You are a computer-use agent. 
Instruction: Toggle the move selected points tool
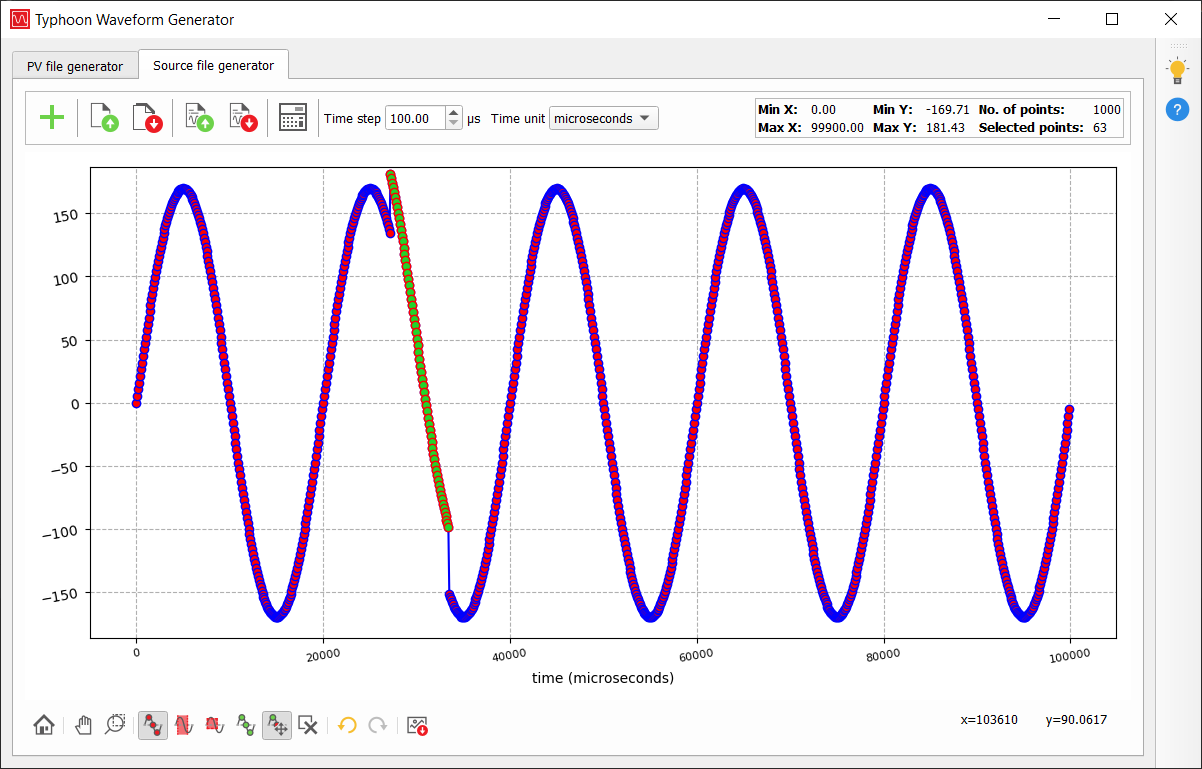click(277, 726)
